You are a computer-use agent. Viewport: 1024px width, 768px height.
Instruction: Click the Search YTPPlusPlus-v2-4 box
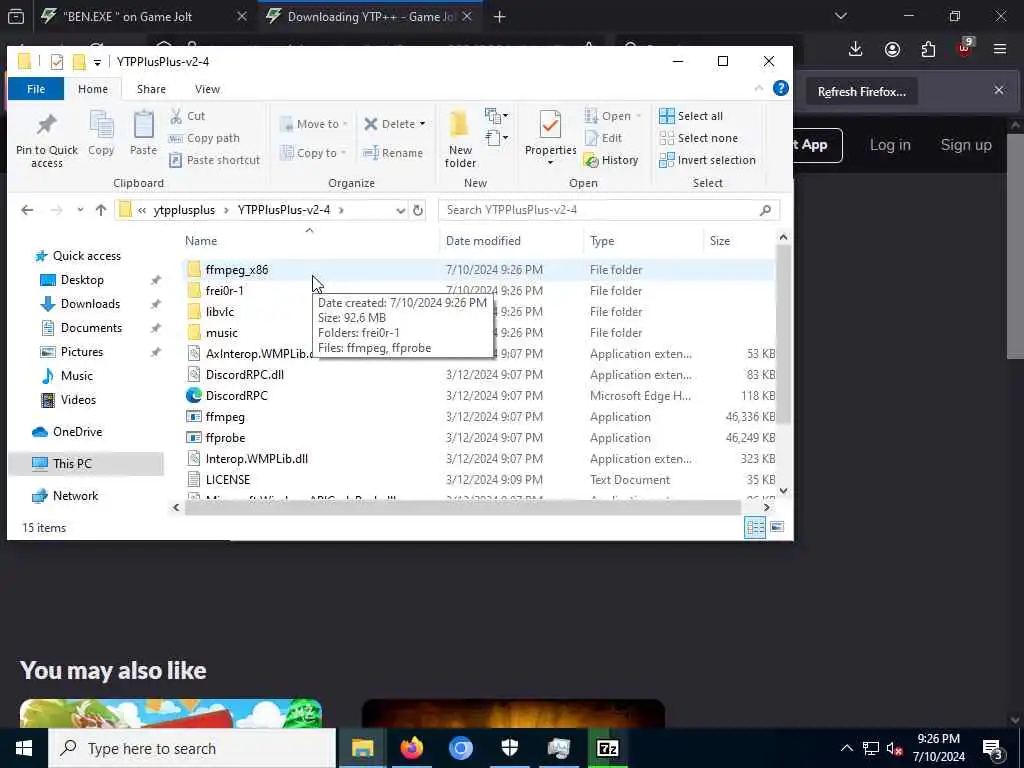tap(609, 210)
